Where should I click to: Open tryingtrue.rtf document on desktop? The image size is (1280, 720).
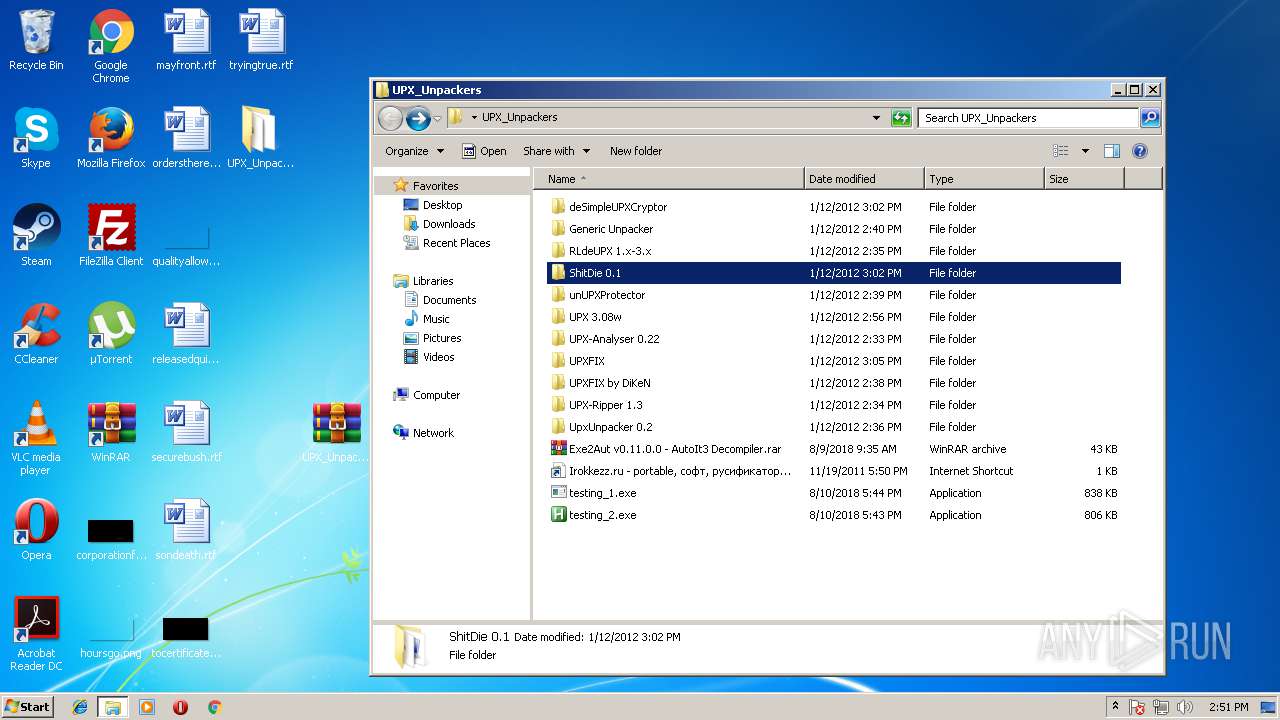[261, 40]
